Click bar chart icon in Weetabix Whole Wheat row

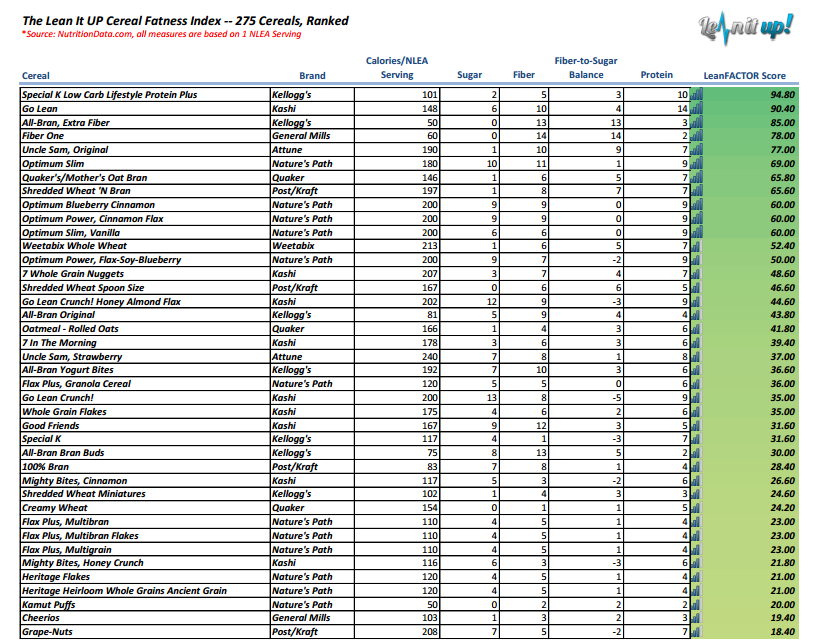click(695, 246)
